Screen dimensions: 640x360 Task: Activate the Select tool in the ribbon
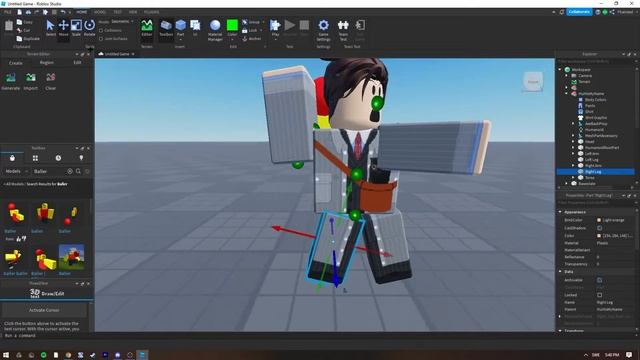(50, 28)
